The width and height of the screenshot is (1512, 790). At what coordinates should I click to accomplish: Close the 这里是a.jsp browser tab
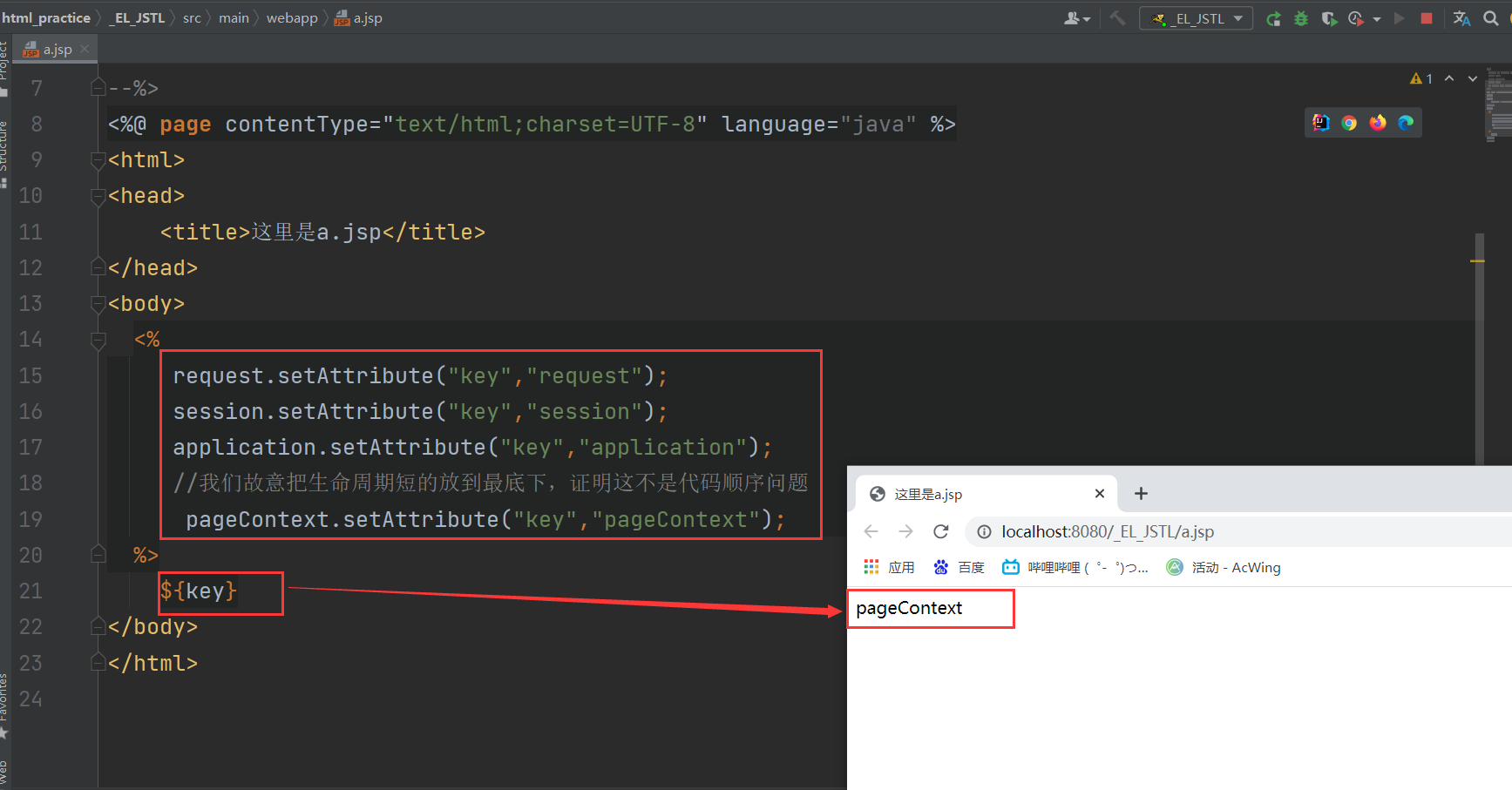[1100, 494]
